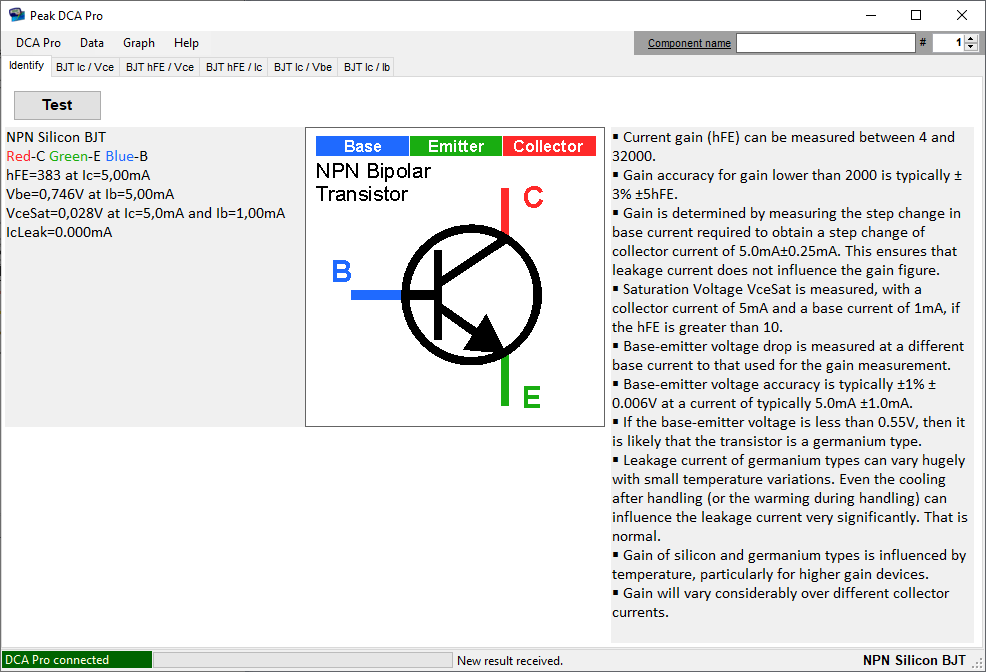Click 'Vbe=0,746V at Ib=5,00mA' line
This screenshot has width=986, height=672.
pyautogui.click(x=90, y=194)
